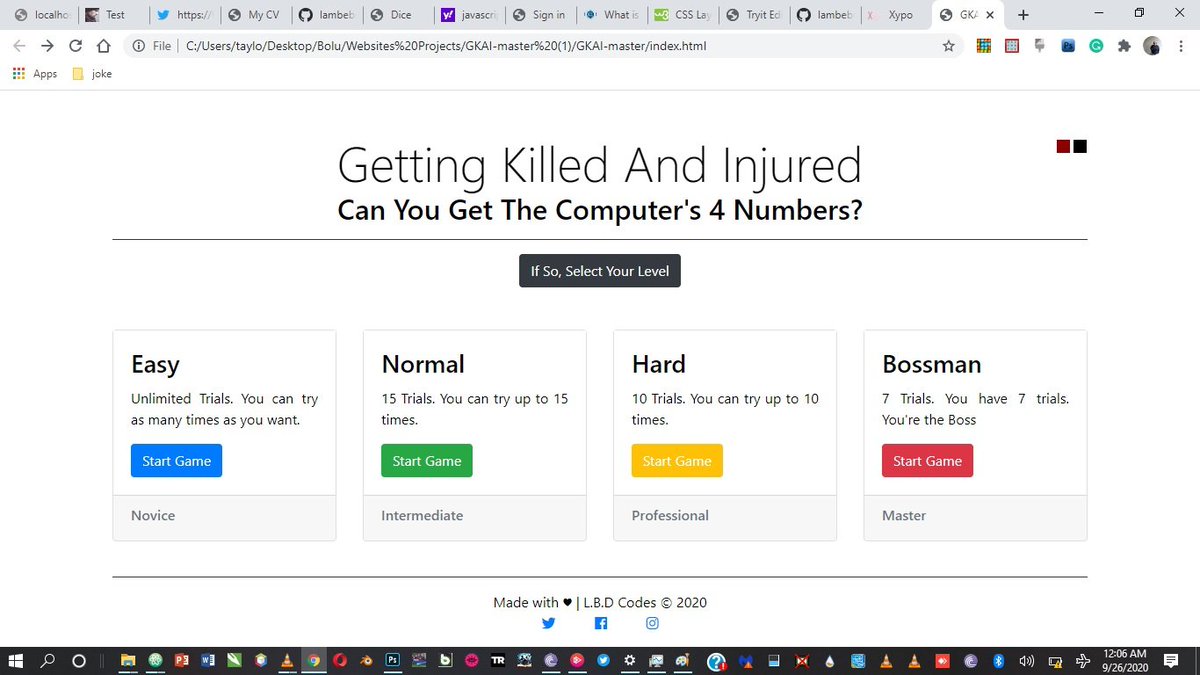The image size is (1200, 675).
Task: Launch Photoshop from the taskbar
Action: pyautogui.click(x=393, y=661)
